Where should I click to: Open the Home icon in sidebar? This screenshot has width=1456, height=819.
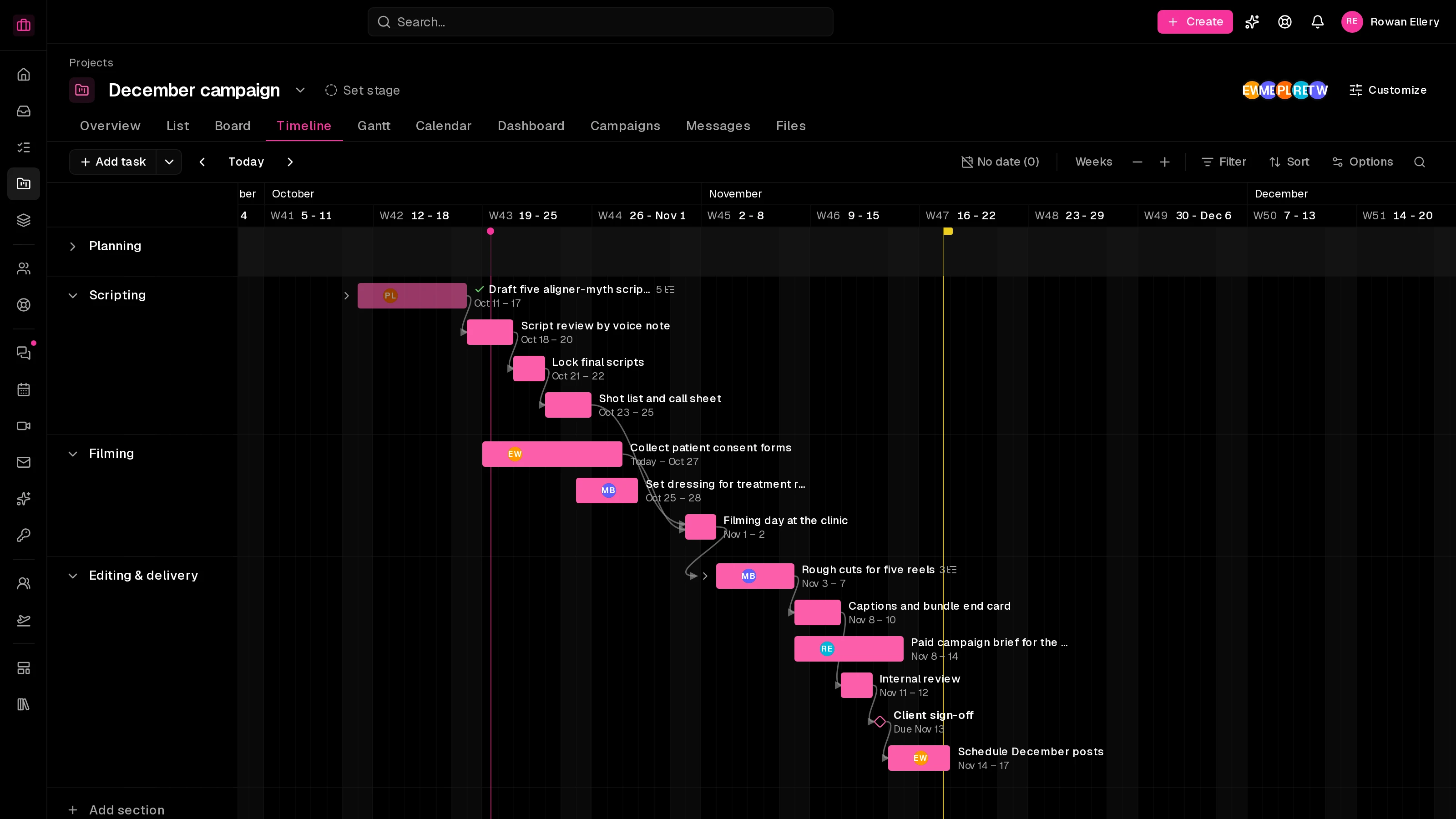[x=23, y=75]
